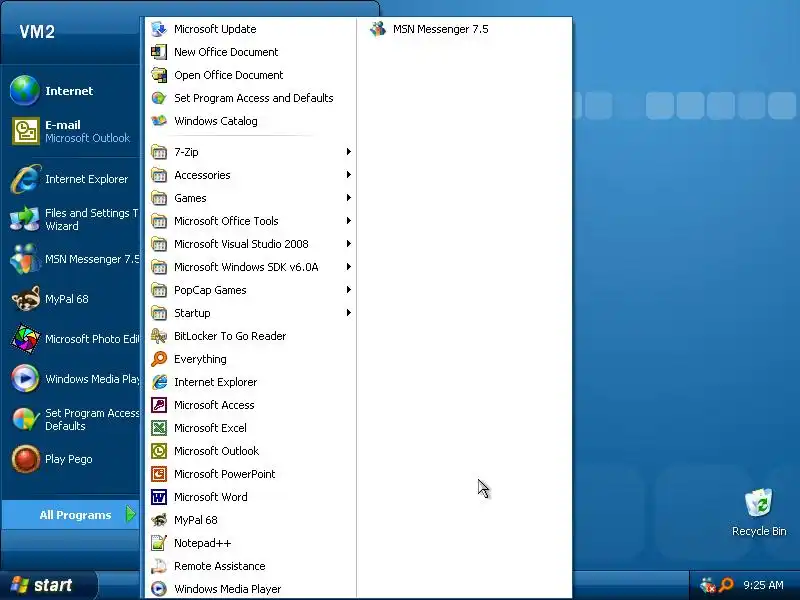
Task: Click the Play Pego icon
Action: [25, 459]
